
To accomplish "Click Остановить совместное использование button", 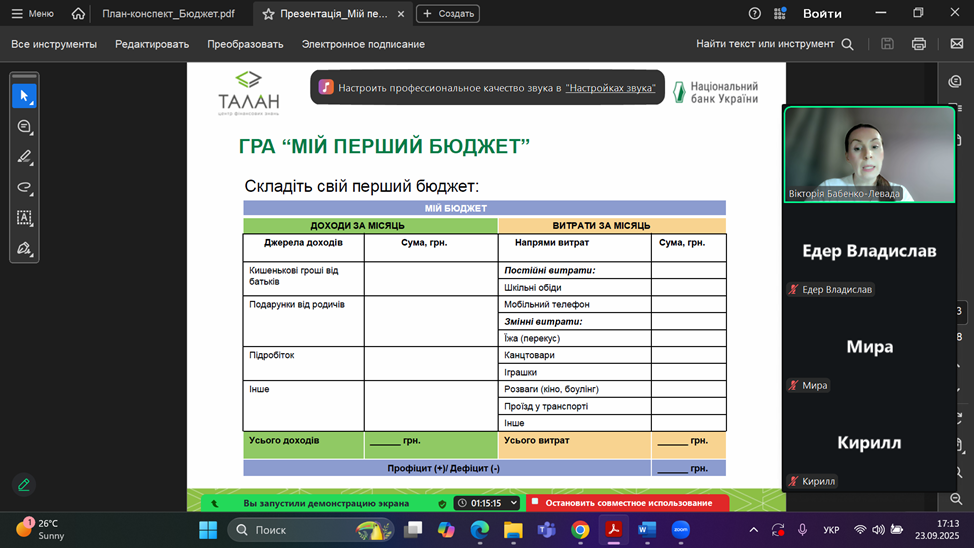I will (x=627, y=503).
